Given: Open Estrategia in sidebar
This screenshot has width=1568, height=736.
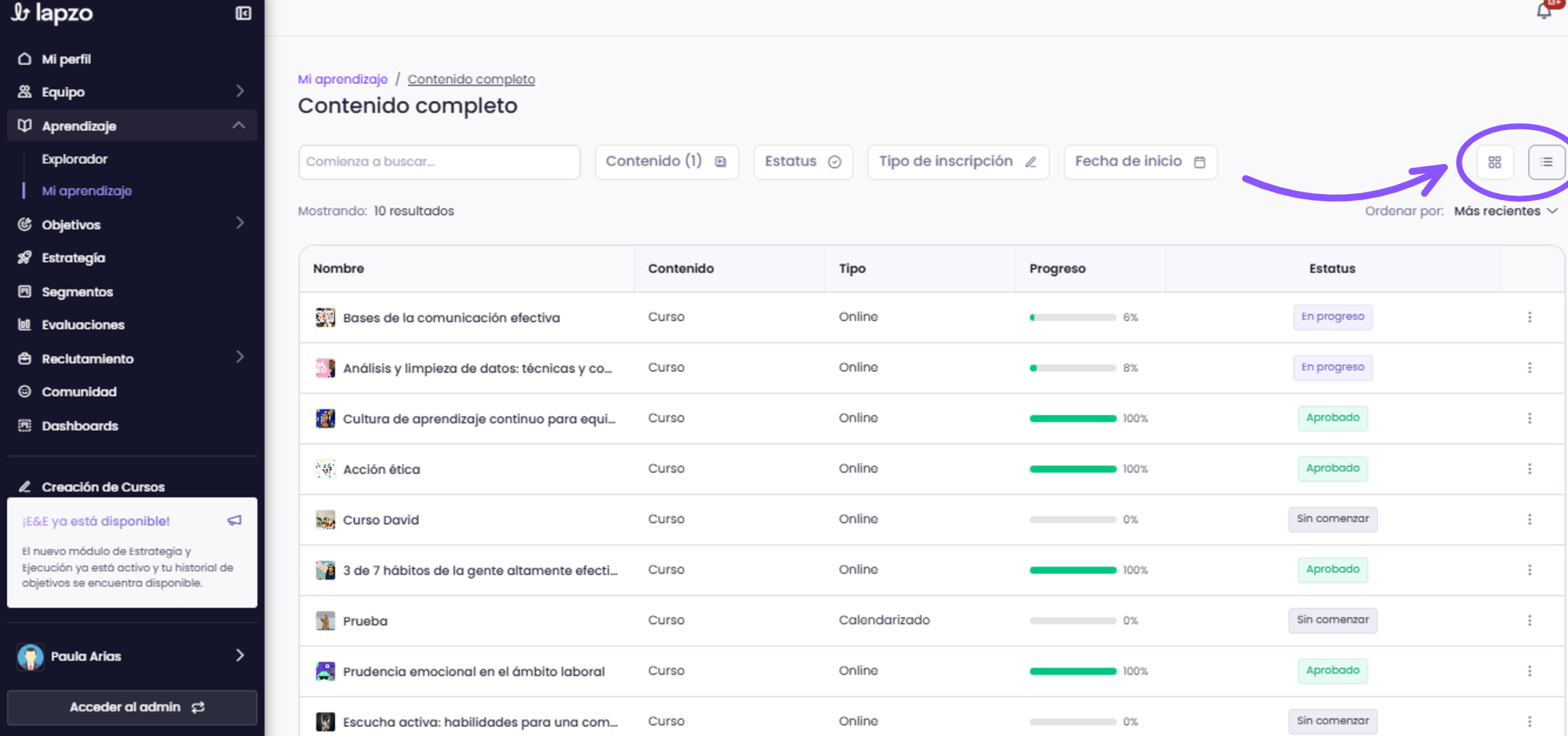Looking at the screenshot, I should point(73,258).
